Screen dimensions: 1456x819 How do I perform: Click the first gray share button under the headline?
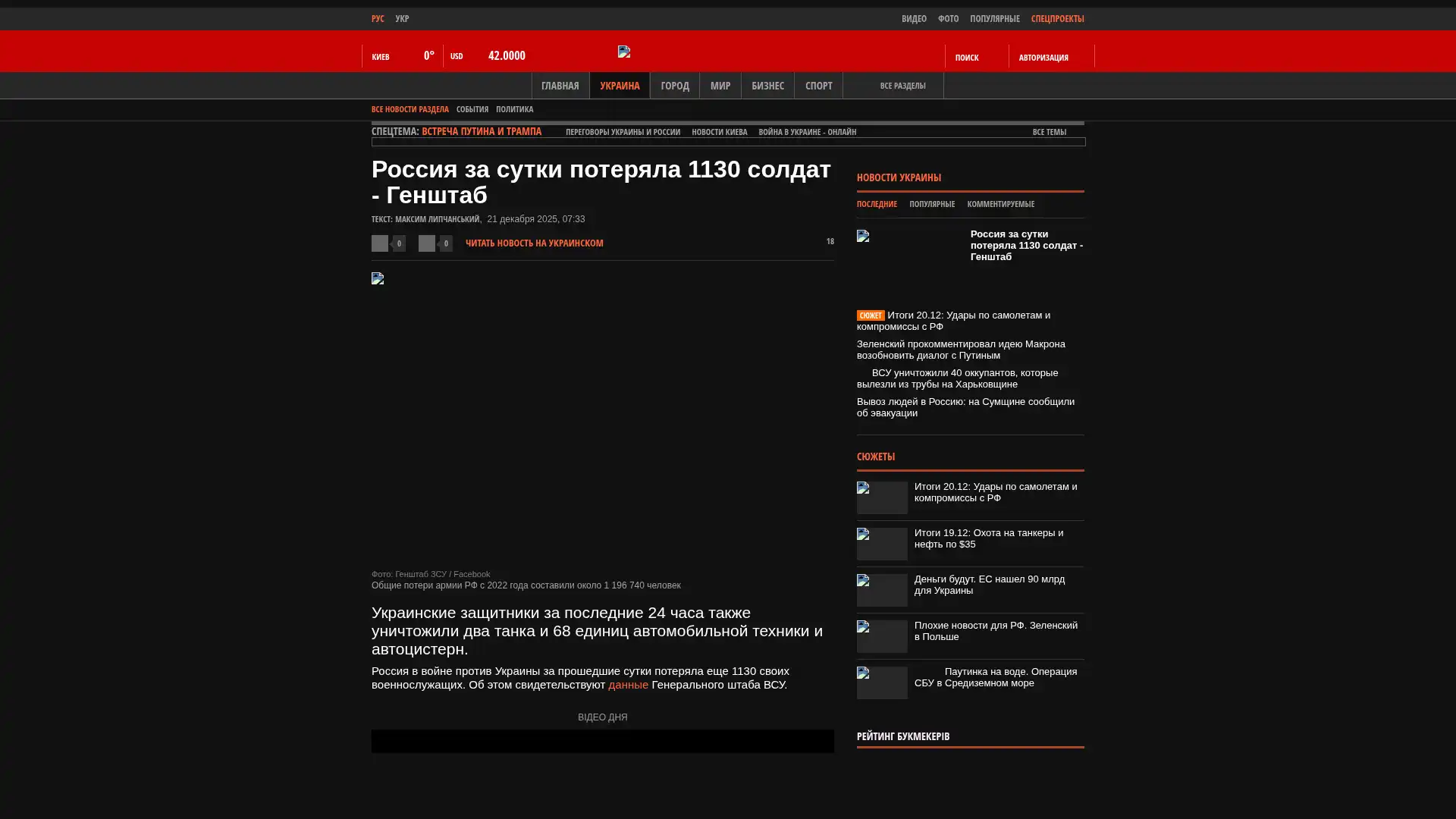pyautogui.click(x=380, y=243)
